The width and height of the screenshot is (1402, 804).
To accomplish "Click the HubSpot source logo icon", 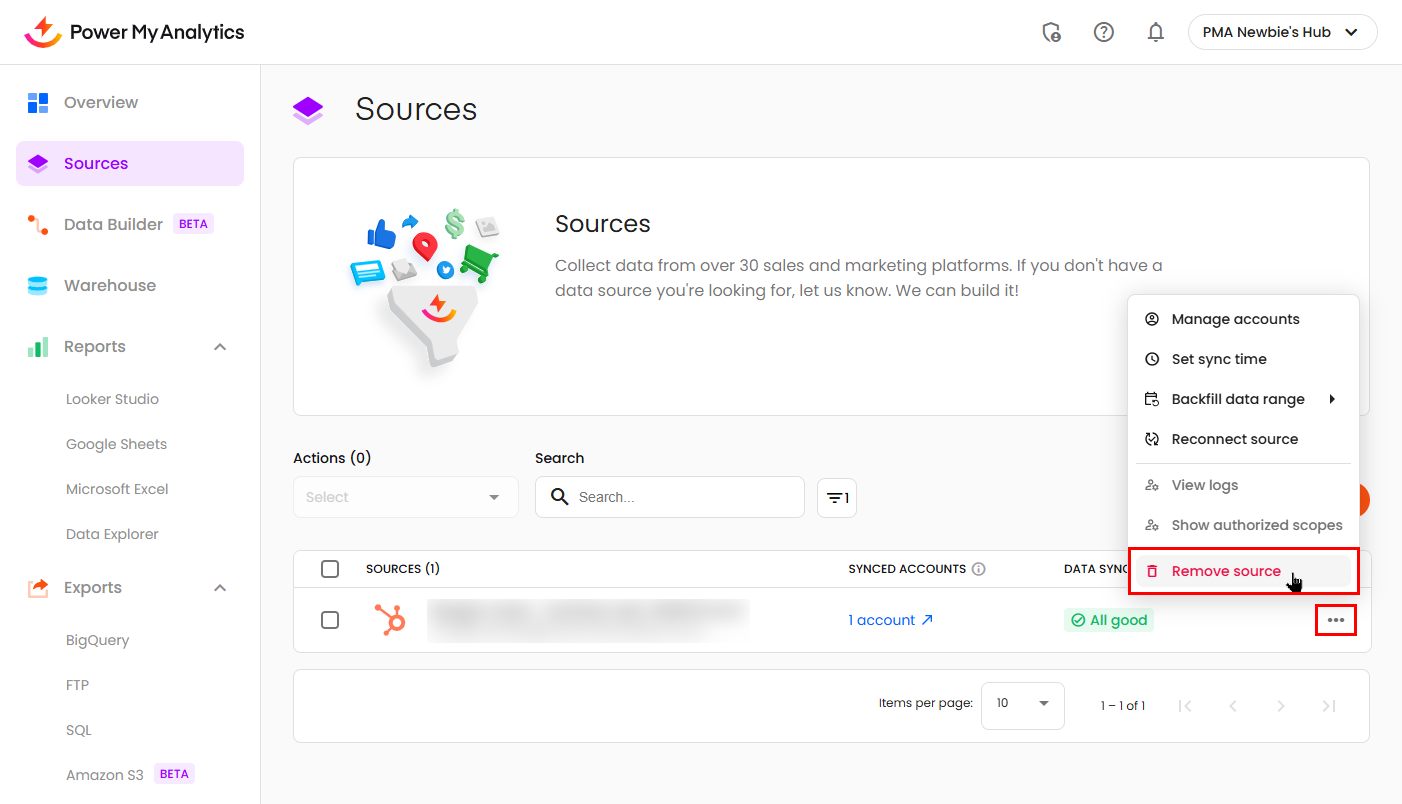I will [x=389, y=620].
